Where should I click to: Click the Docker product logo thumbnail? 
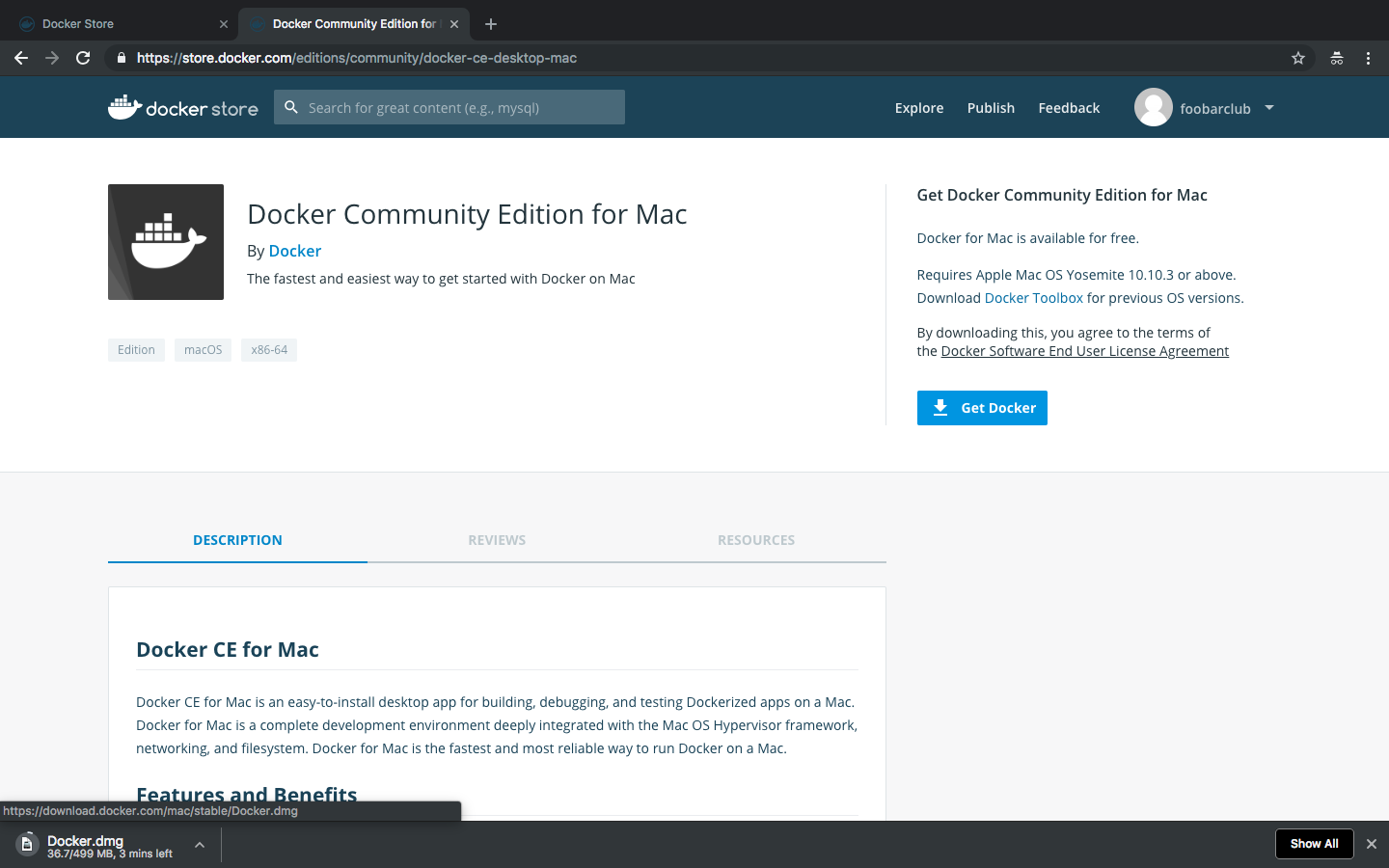[x=166, y=242]
